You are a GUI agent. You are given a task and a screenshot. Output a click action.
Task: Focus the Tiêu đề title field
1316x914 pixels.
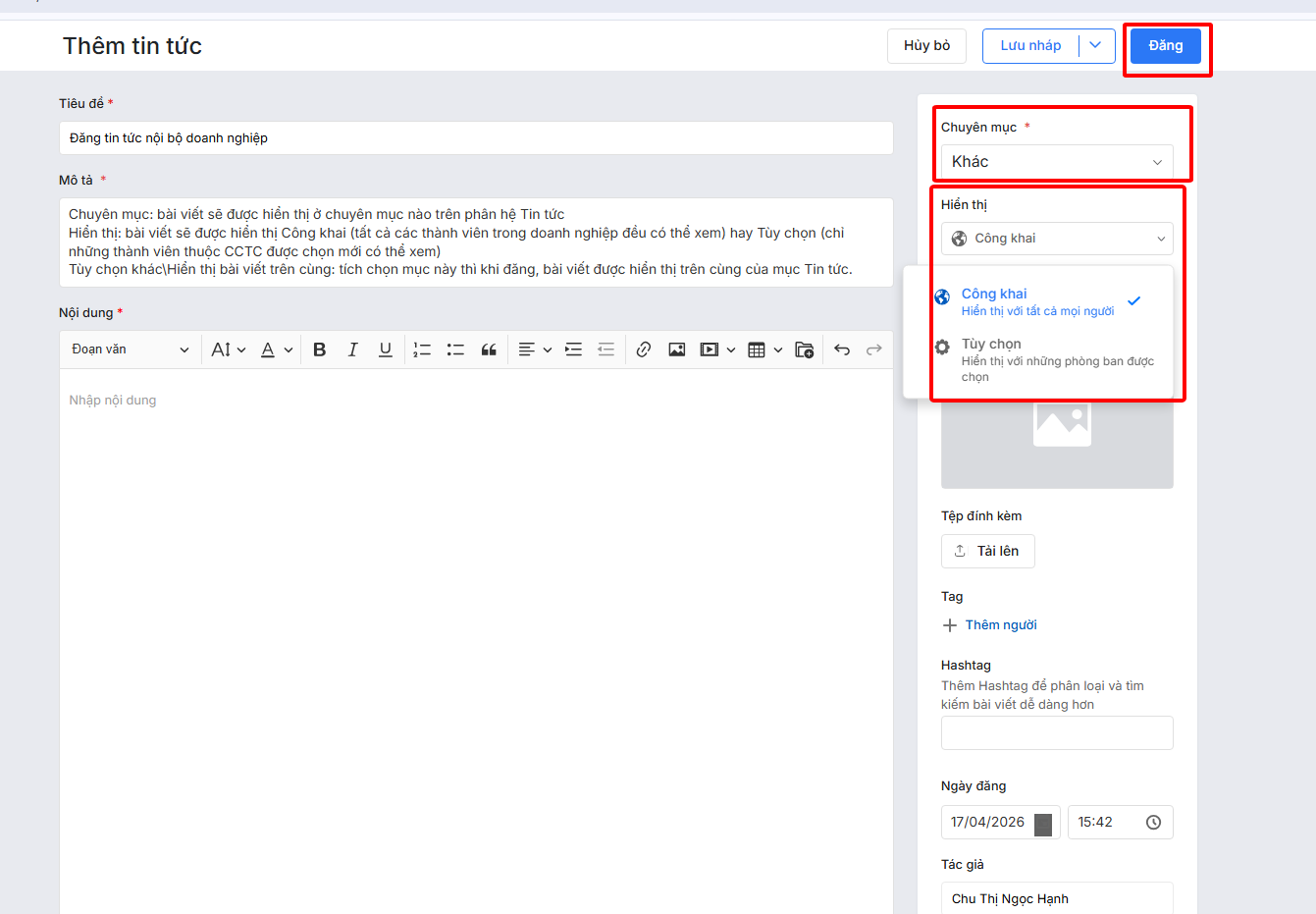click(x=476, y=138)
